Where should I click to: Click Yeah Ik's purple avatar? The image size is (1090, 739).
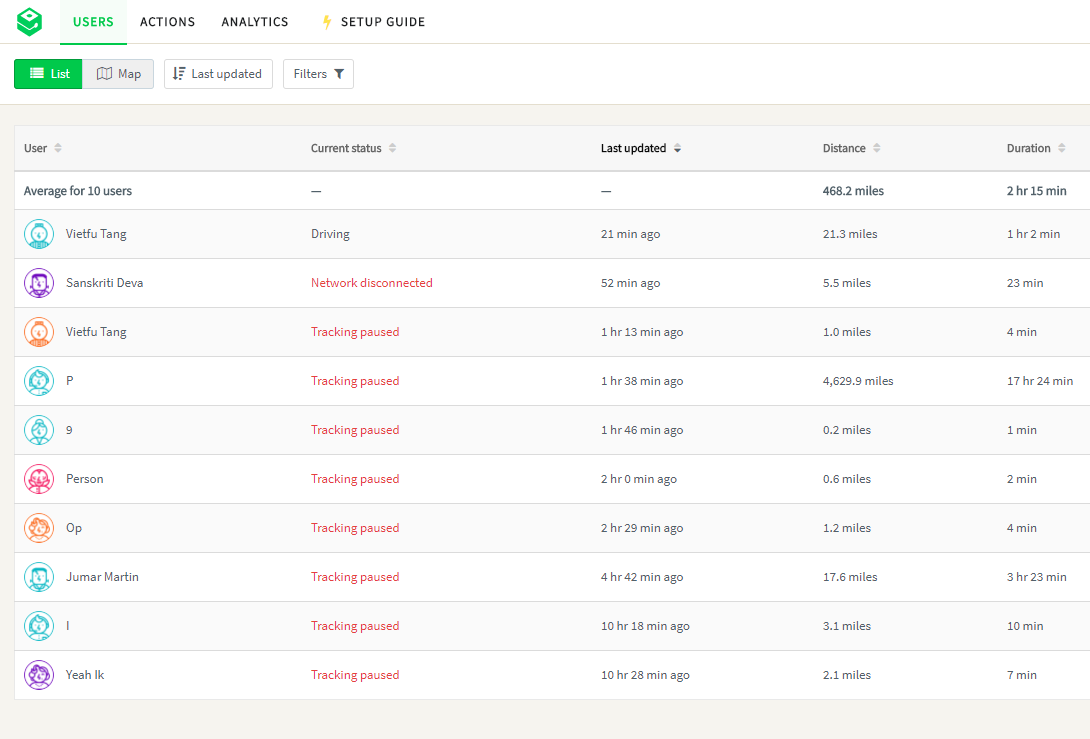(x=39, y=675)
